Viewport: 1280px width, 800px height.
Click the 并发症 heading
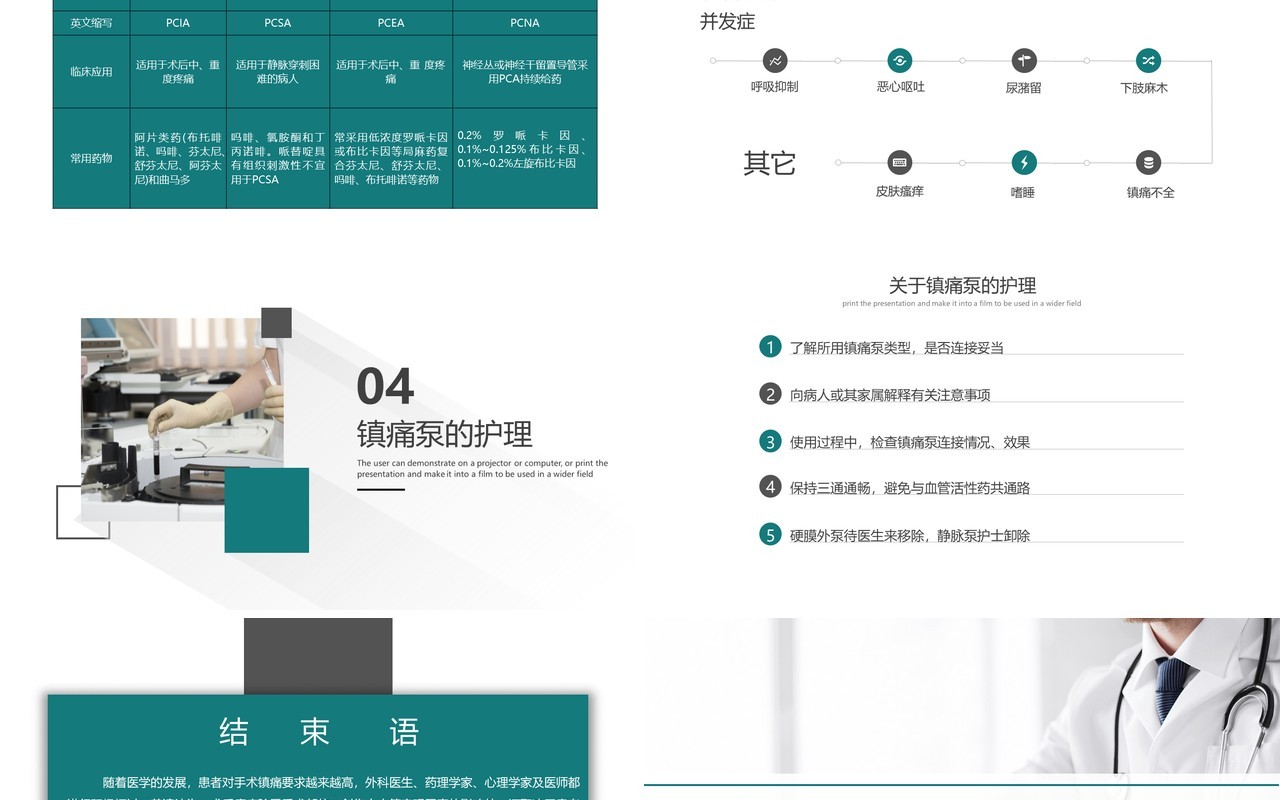pos(727,21)
